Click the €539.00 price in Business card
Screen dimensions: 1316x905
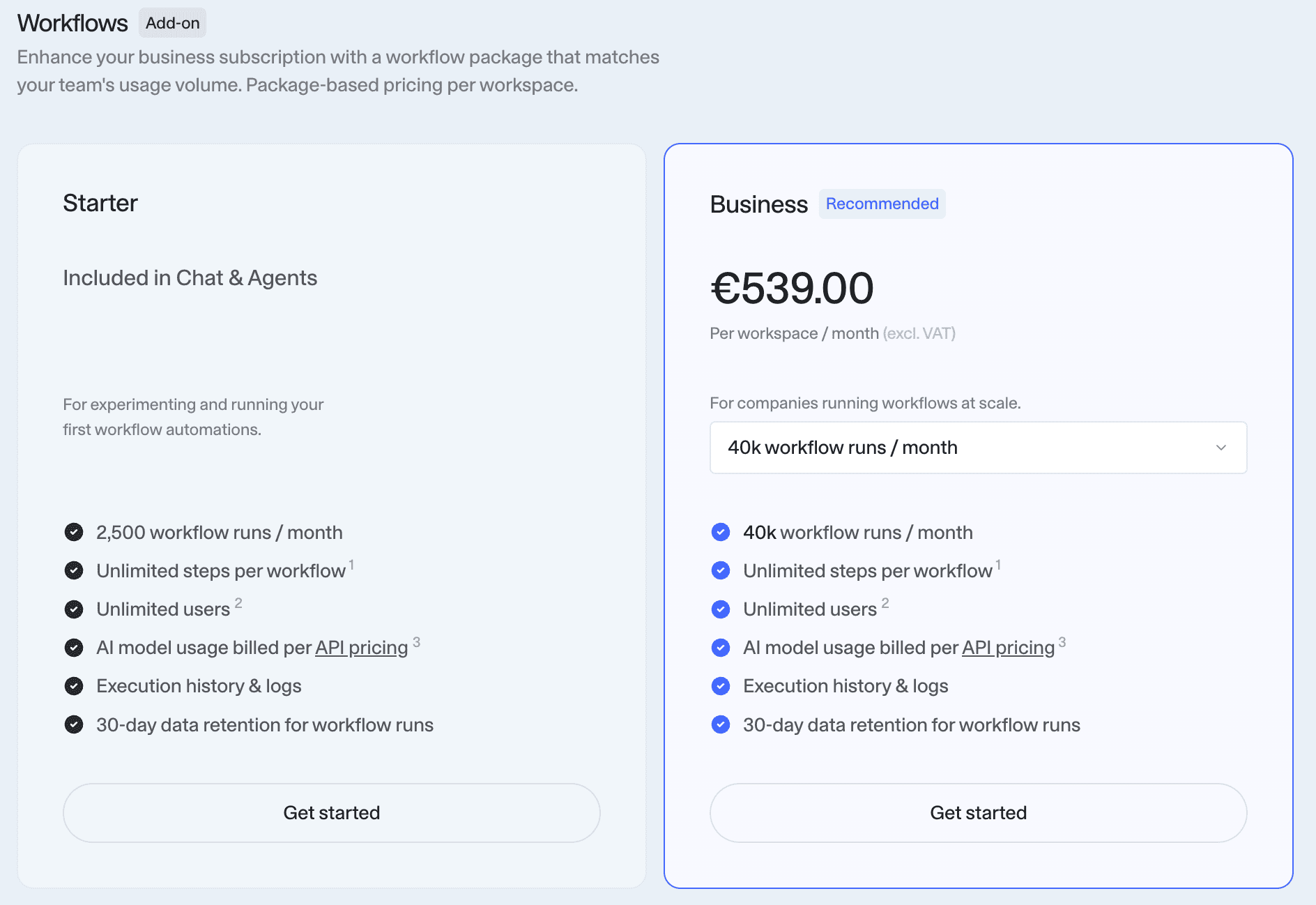pyautogui.click(x=792, y=288)
